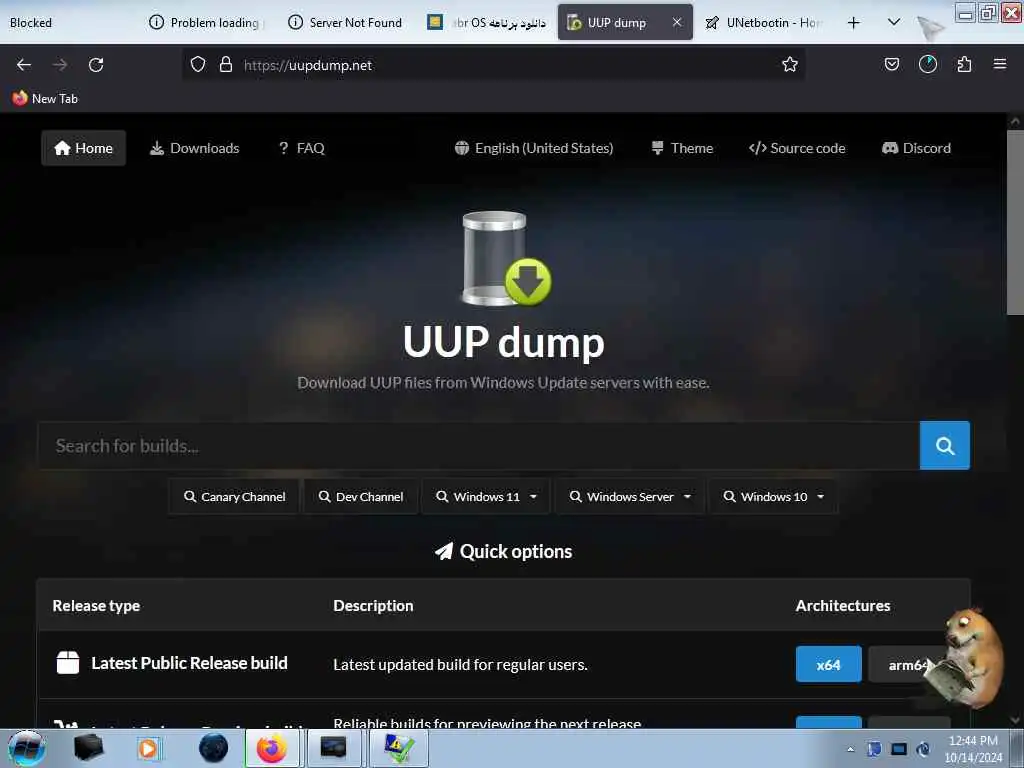Open the tracking protection shield icon
1024x768 pixels.
click(x=198, y=65)
